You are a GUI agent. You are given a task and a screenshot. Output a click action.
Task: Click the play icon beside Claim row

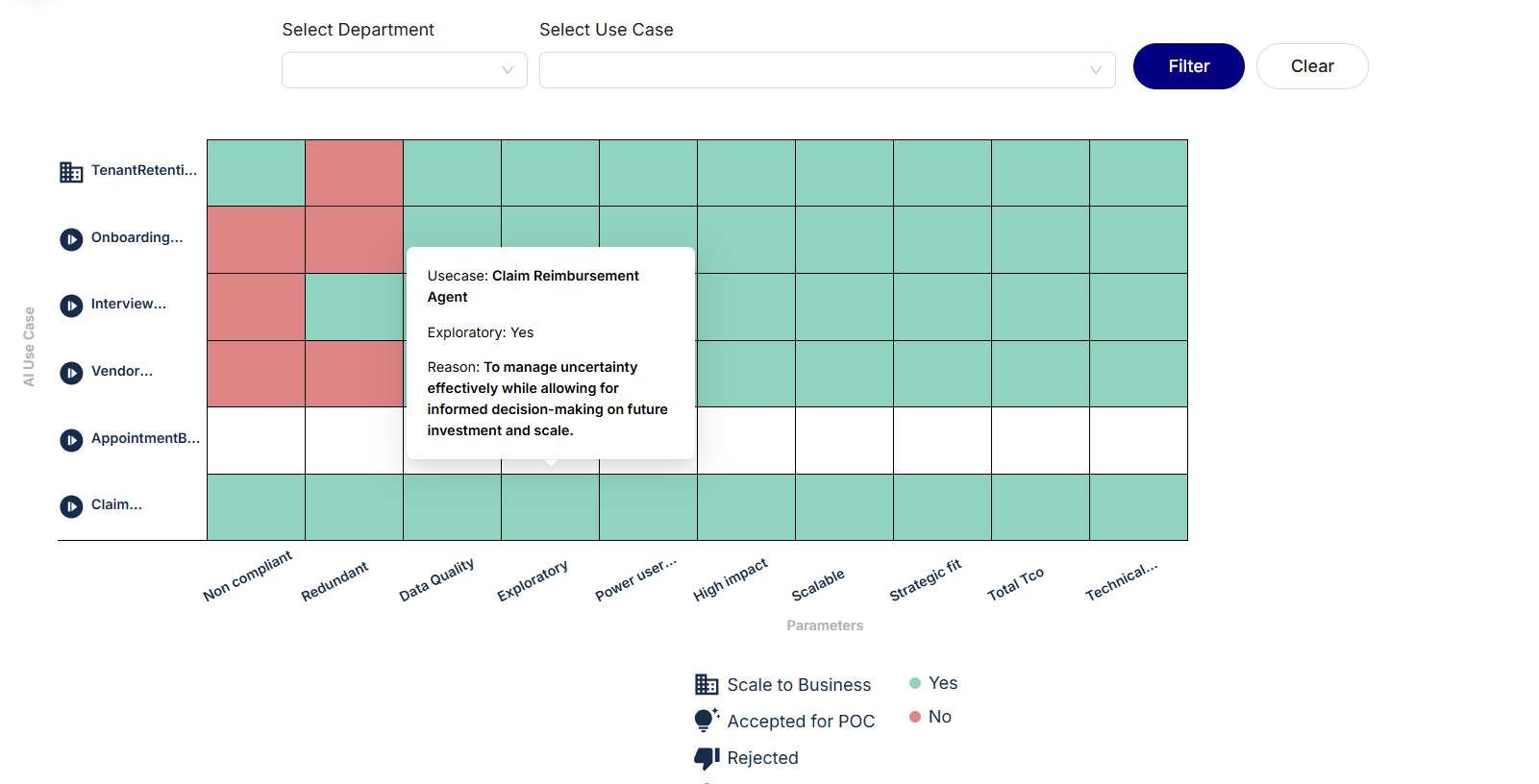pyautogui.click(x=71, y=506)
